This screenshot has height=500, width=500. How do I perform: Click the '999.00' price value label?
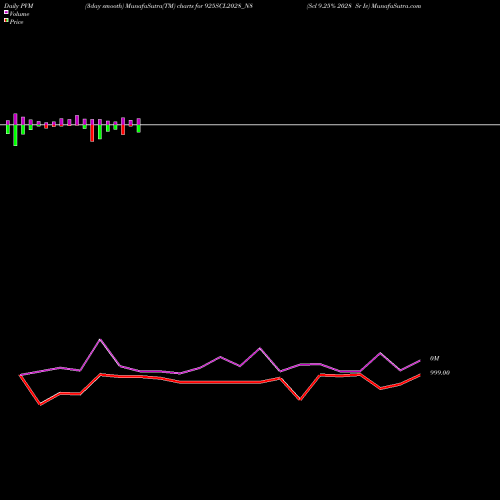point(440,373)
